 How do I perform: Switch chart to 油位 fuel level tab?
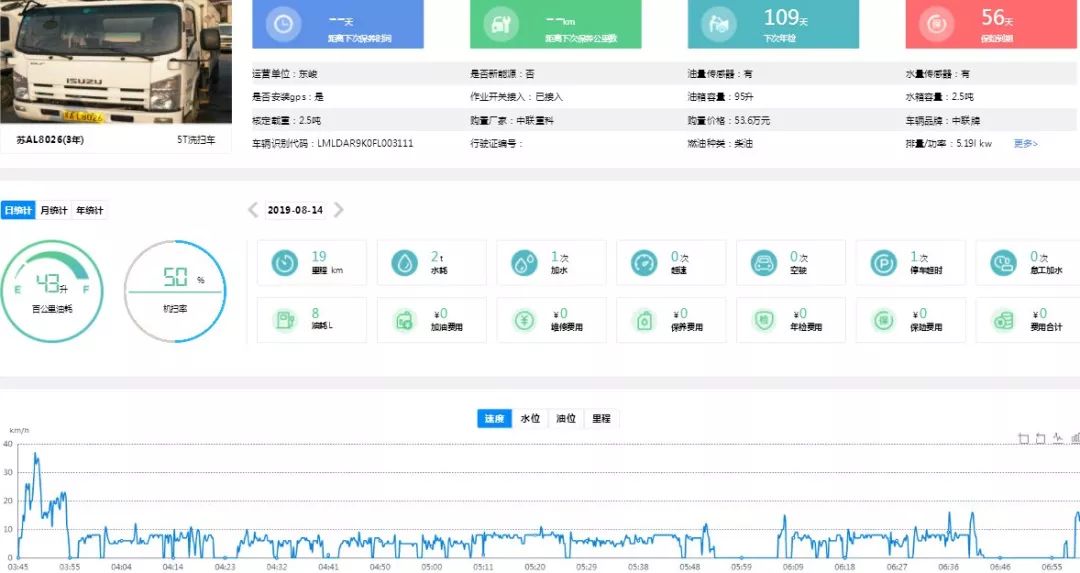pyautogui.click(x=566, y=418)
